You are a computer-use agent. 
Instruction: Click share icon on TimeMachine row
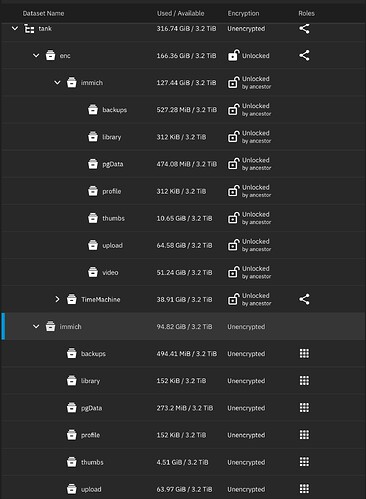pos(304,299)
